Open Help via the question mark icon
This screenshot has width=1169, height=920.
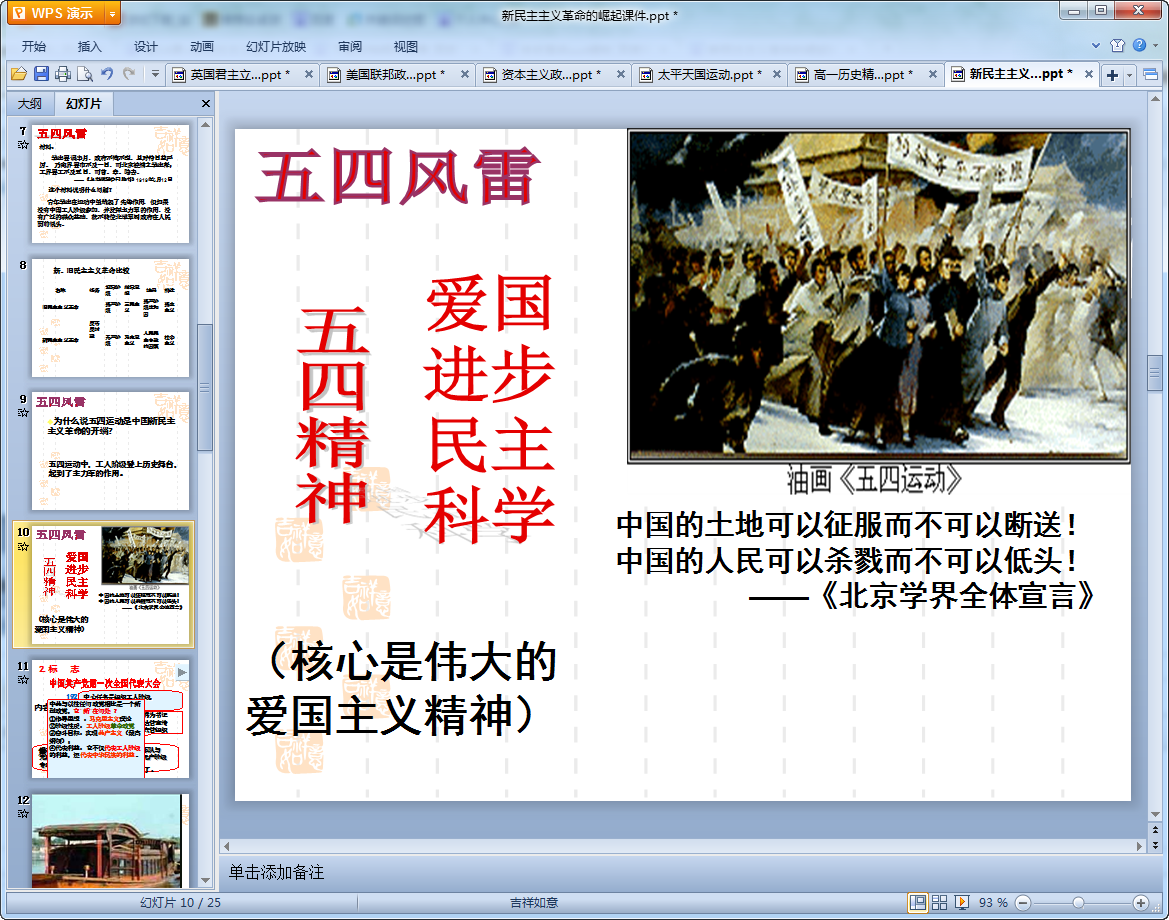pos(1139,45)
